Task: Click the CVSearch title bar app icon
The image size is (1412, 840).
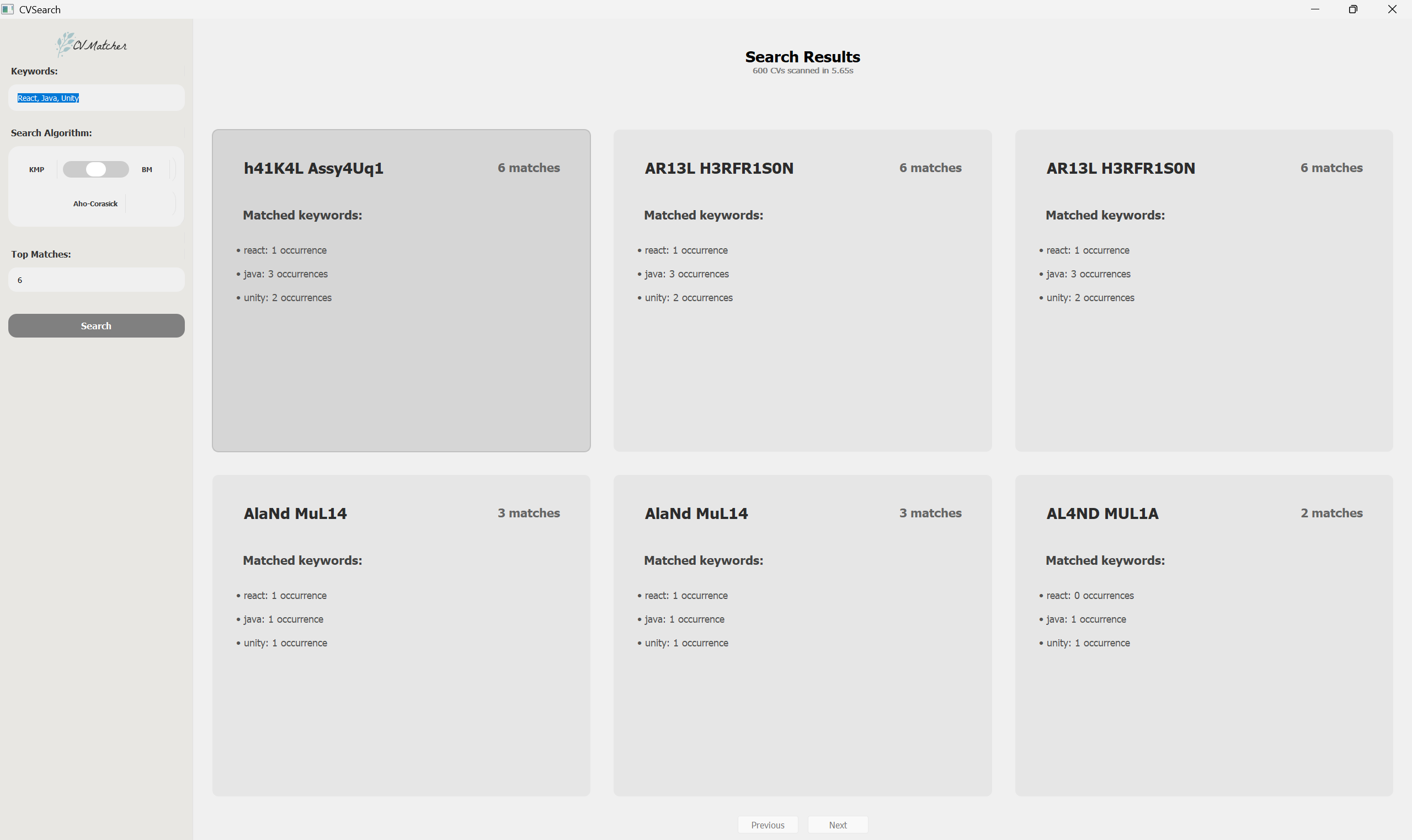Action: 8,9
